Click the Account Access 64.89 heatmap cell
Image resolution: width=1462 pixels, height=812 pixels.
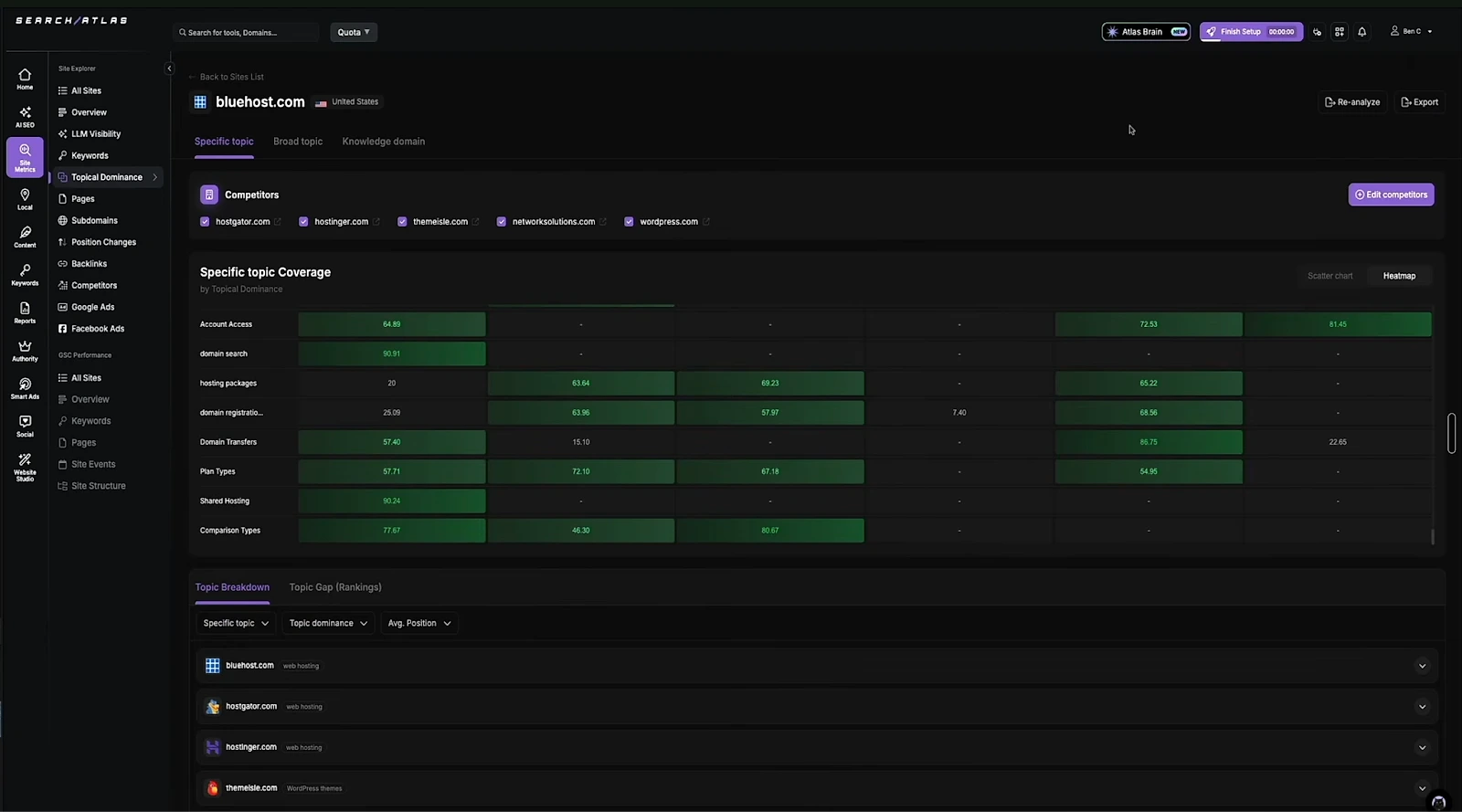(392, 324)
